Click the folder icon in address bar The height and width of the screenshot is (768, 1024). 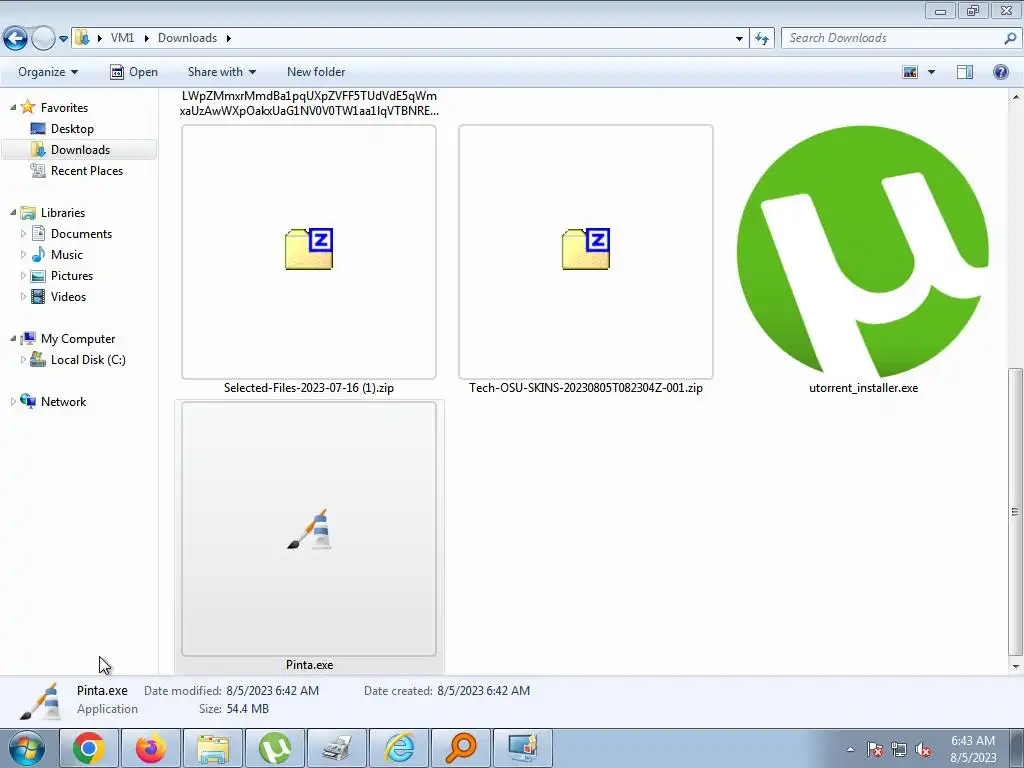(x=82, y=38)
